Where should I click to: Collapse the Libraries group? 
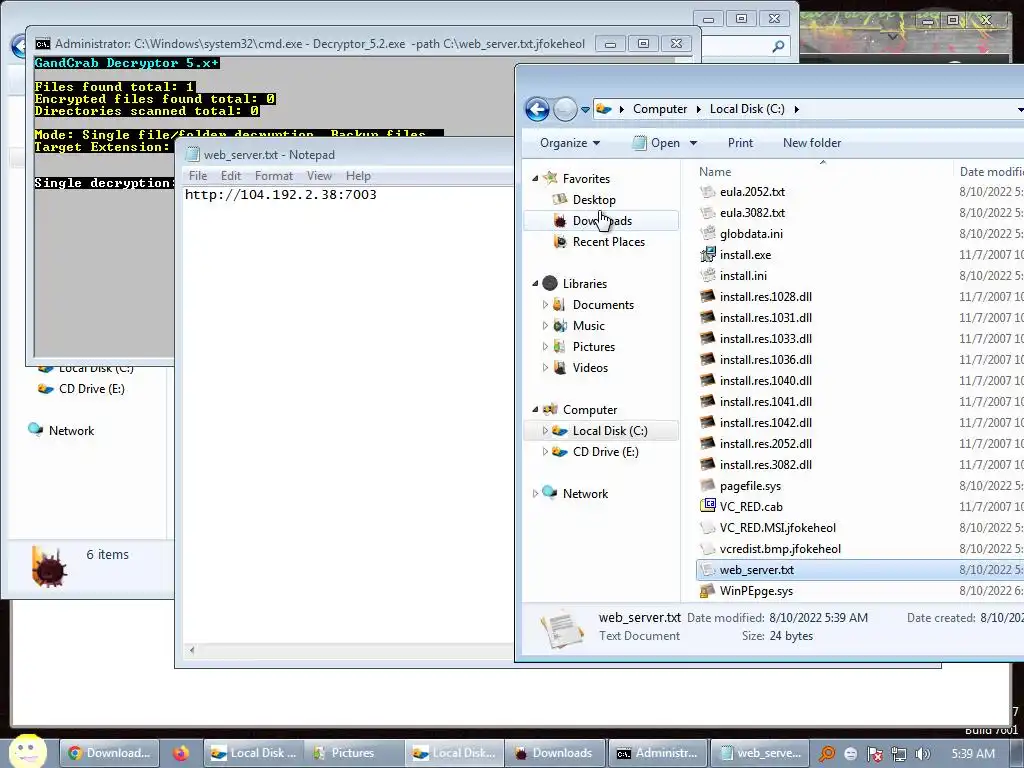click(536, 283)
